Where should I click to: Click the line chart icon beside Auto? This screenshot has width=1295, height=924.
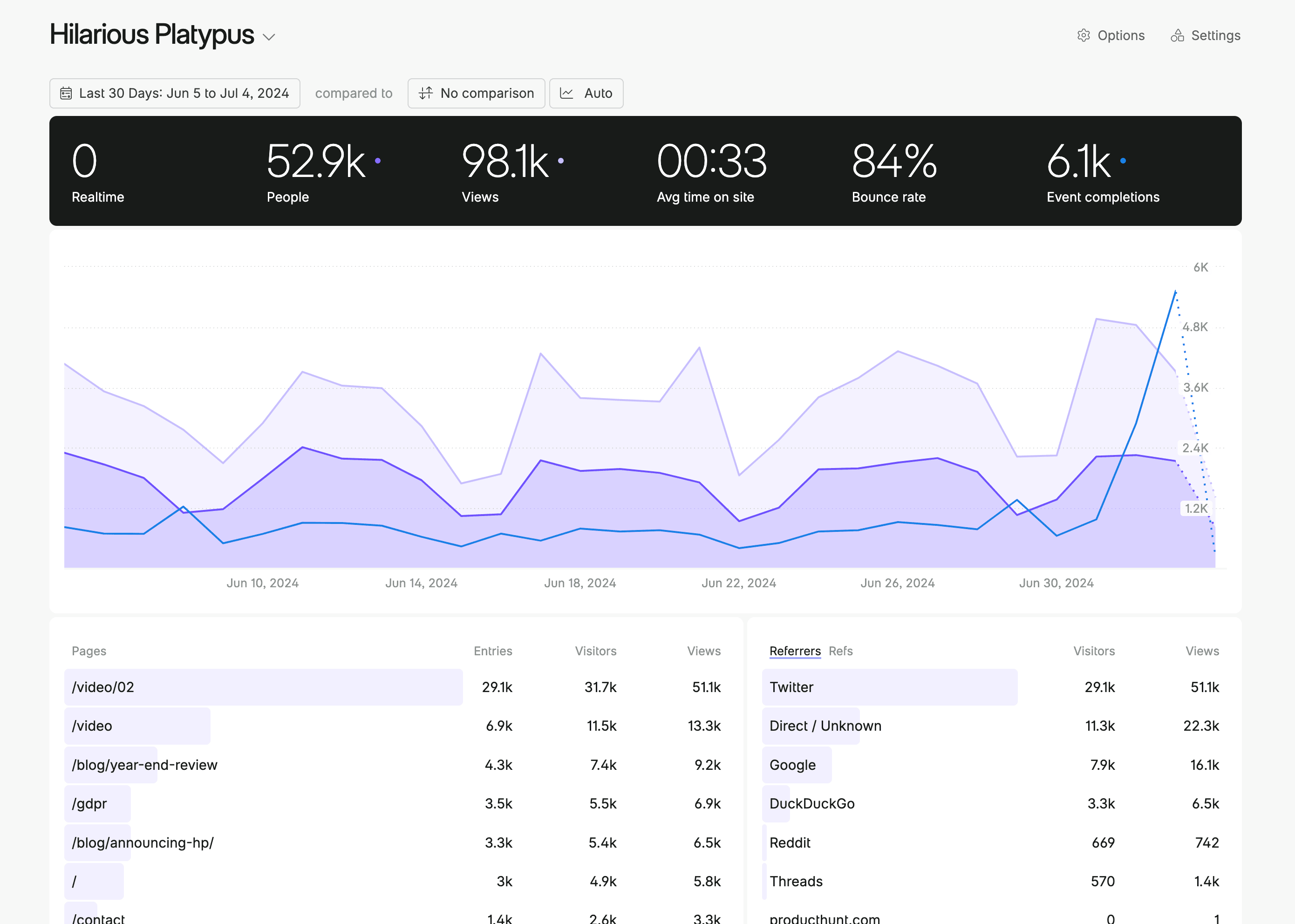567,93
